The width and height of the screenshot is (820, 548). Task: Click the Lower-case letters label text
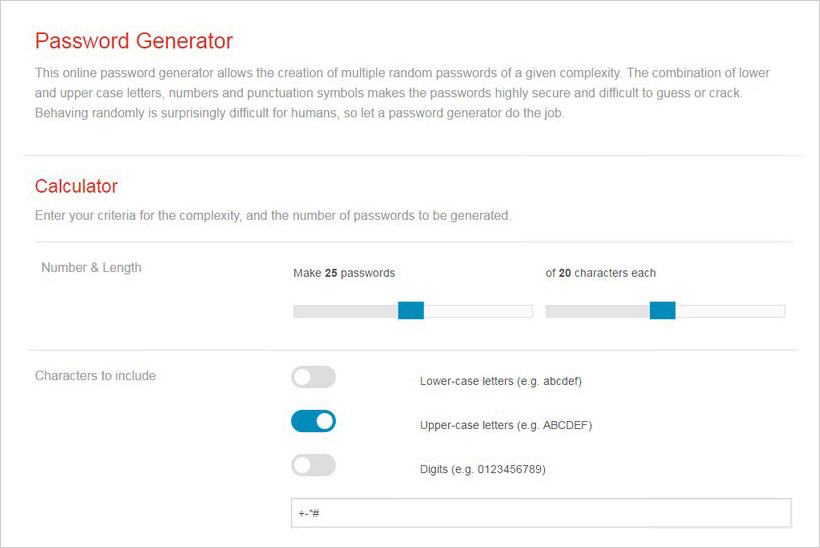coord(500,381)
